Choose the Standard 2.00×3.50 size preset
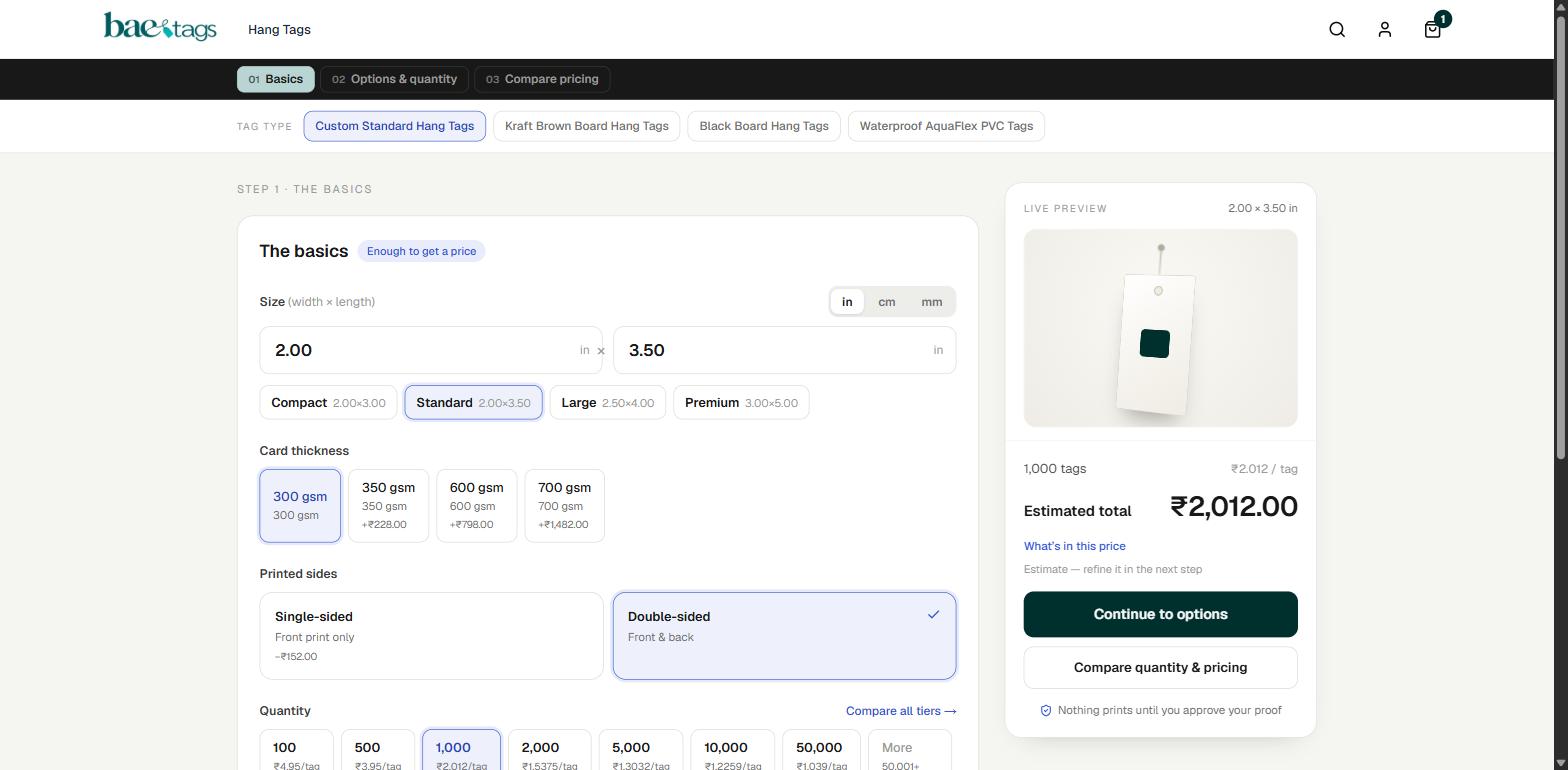The height and width of the screenshot is (770, 1568). point(474,403)
